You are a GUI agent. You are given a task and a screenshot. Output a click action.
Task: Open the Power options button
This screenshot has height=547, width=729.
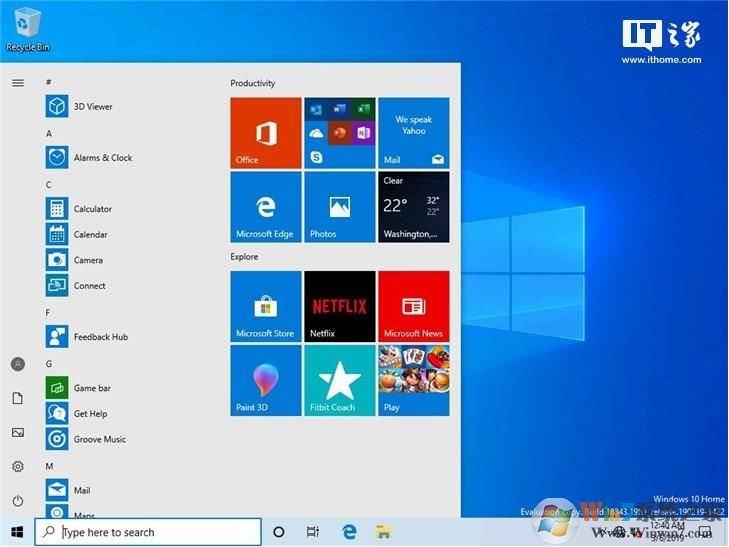point(17,500)
